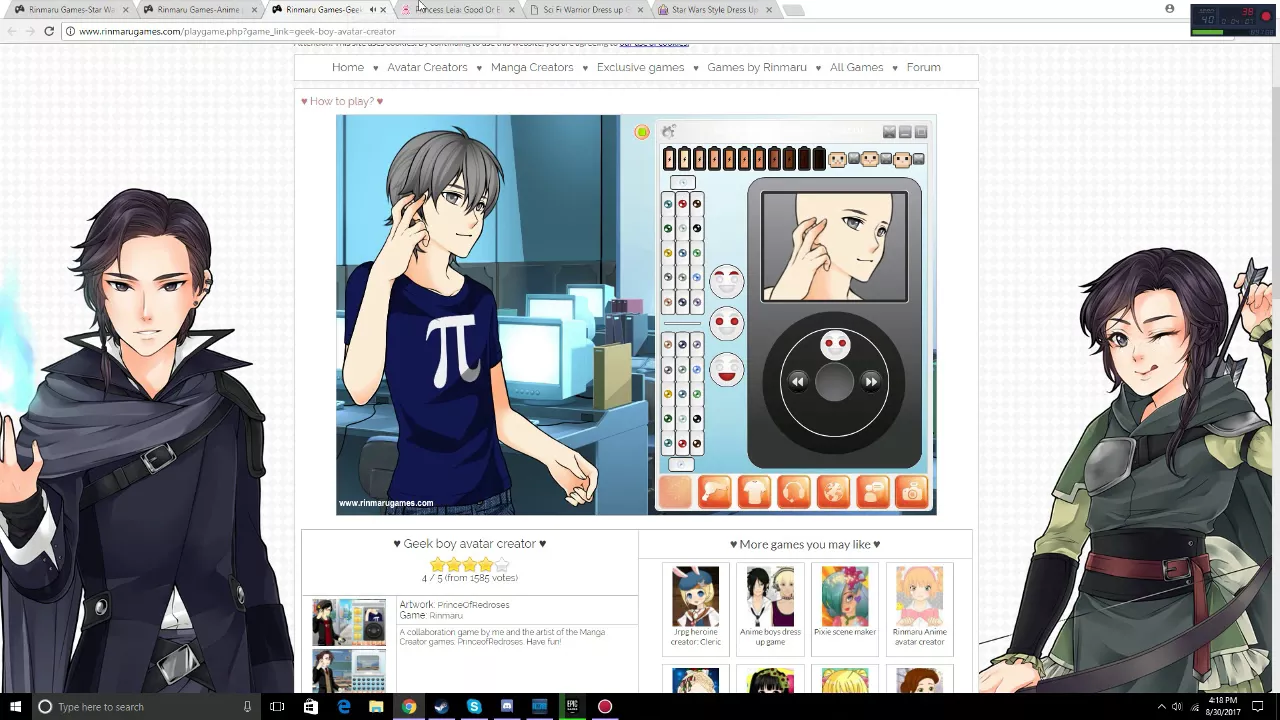This screenshot has height=720, width=1280.
Task: Switch to the Star Wars Style Dress Up tab
Action: coord(713,10)
